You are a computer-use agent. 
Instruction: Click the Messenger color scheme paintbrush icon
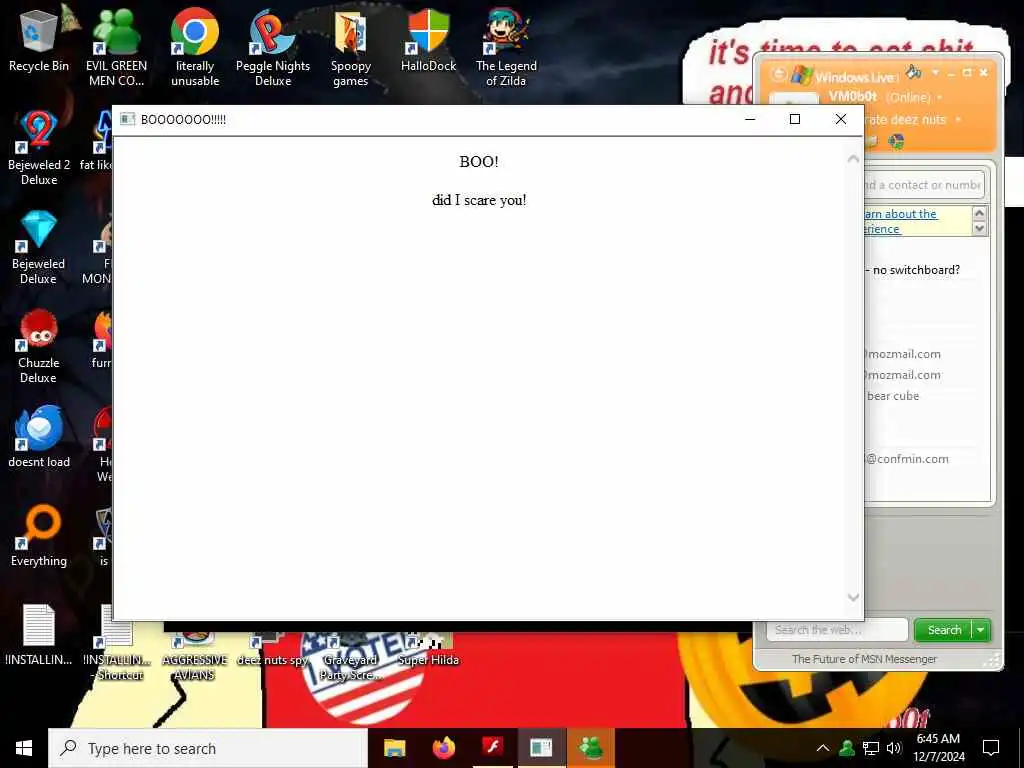tap(914, 72)
